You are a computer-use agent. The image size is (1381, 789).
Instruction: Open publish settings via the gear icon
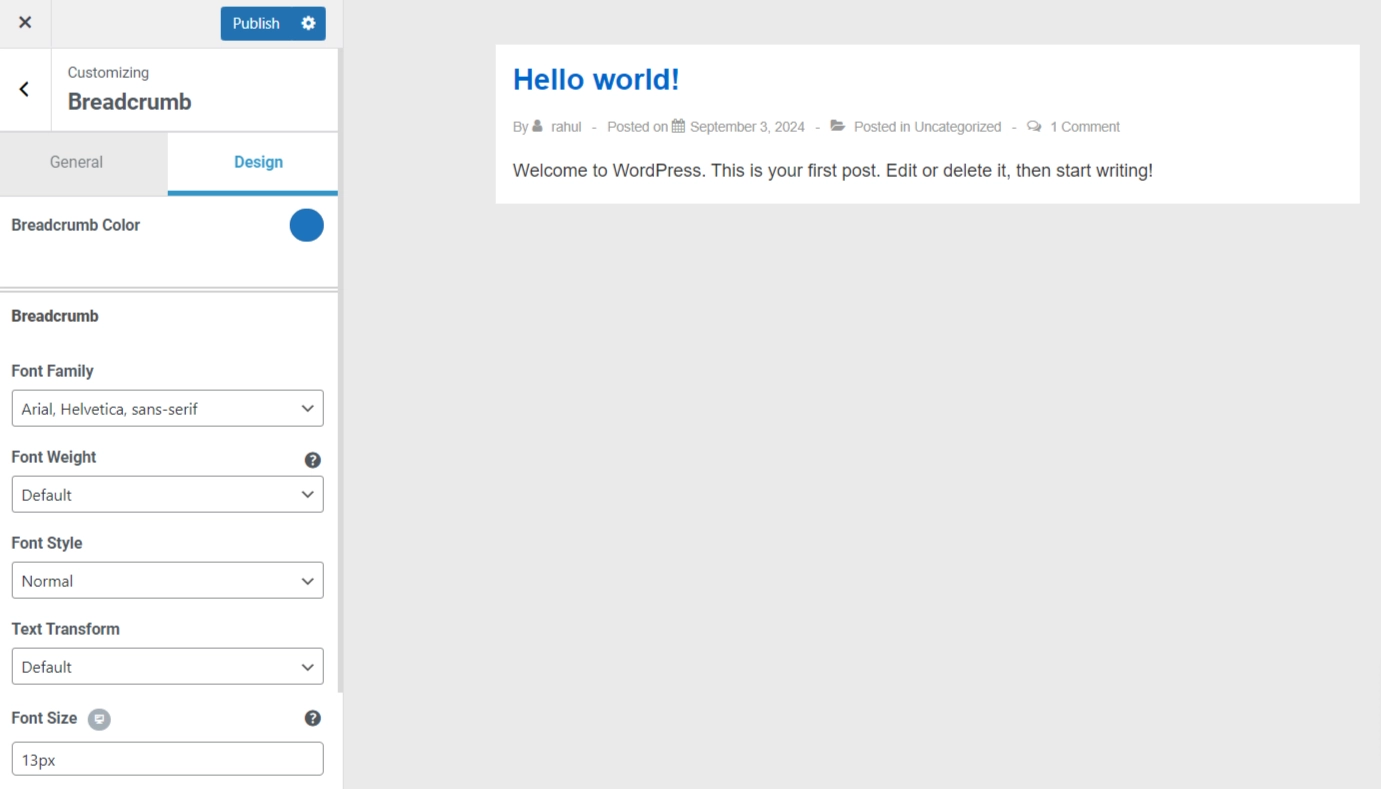click(x=308, y=23)
